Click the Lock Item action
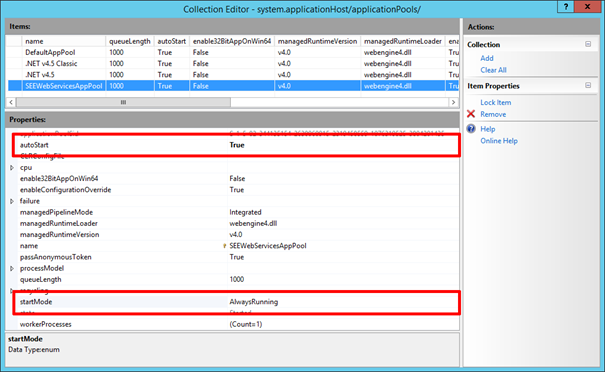Screen dimensions: 605x372 [495, 102]
